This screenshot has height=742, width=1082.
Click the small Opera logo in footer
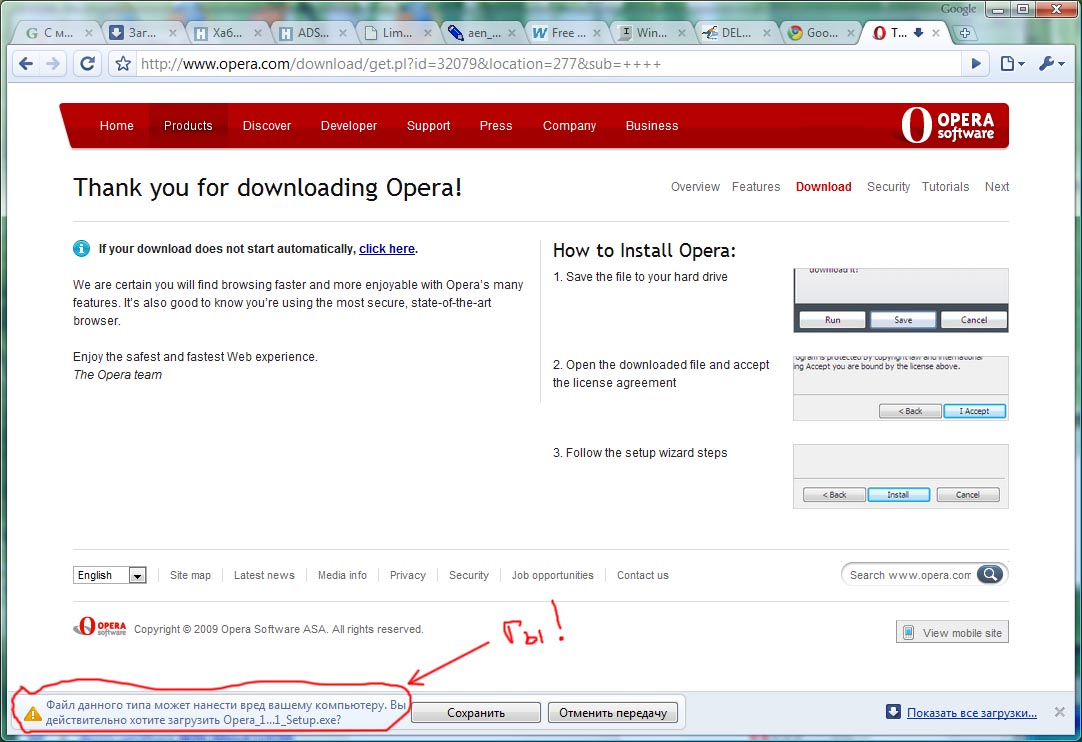point(100,627)
